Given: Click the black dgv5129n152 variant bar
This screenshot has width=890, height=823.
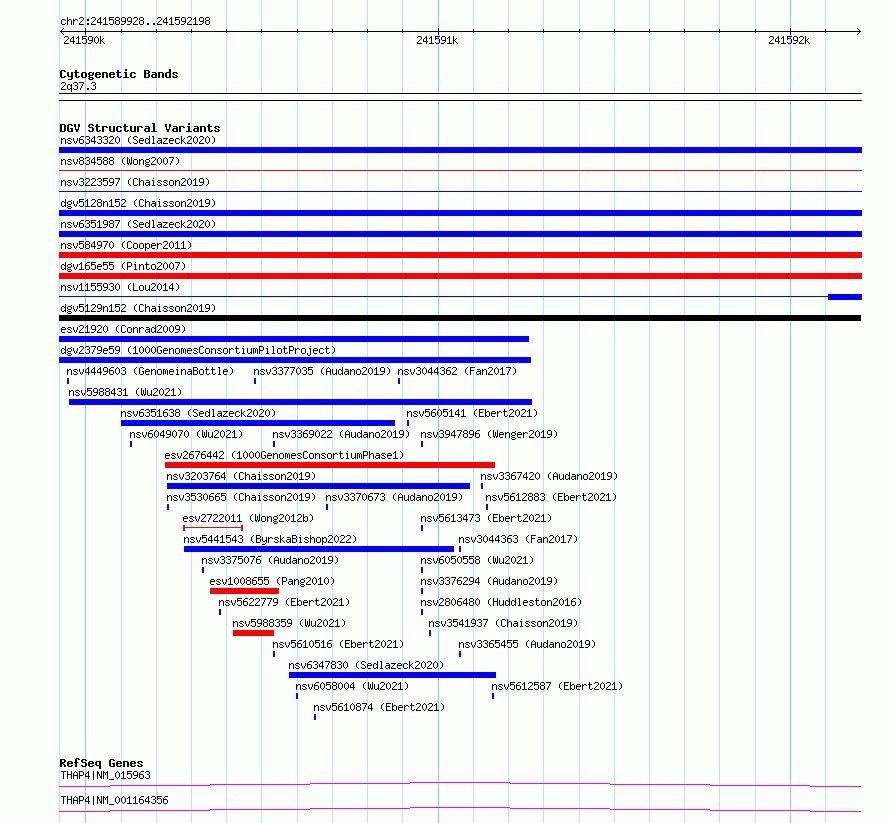Looking at the screenshot, I should coord(460,318).
